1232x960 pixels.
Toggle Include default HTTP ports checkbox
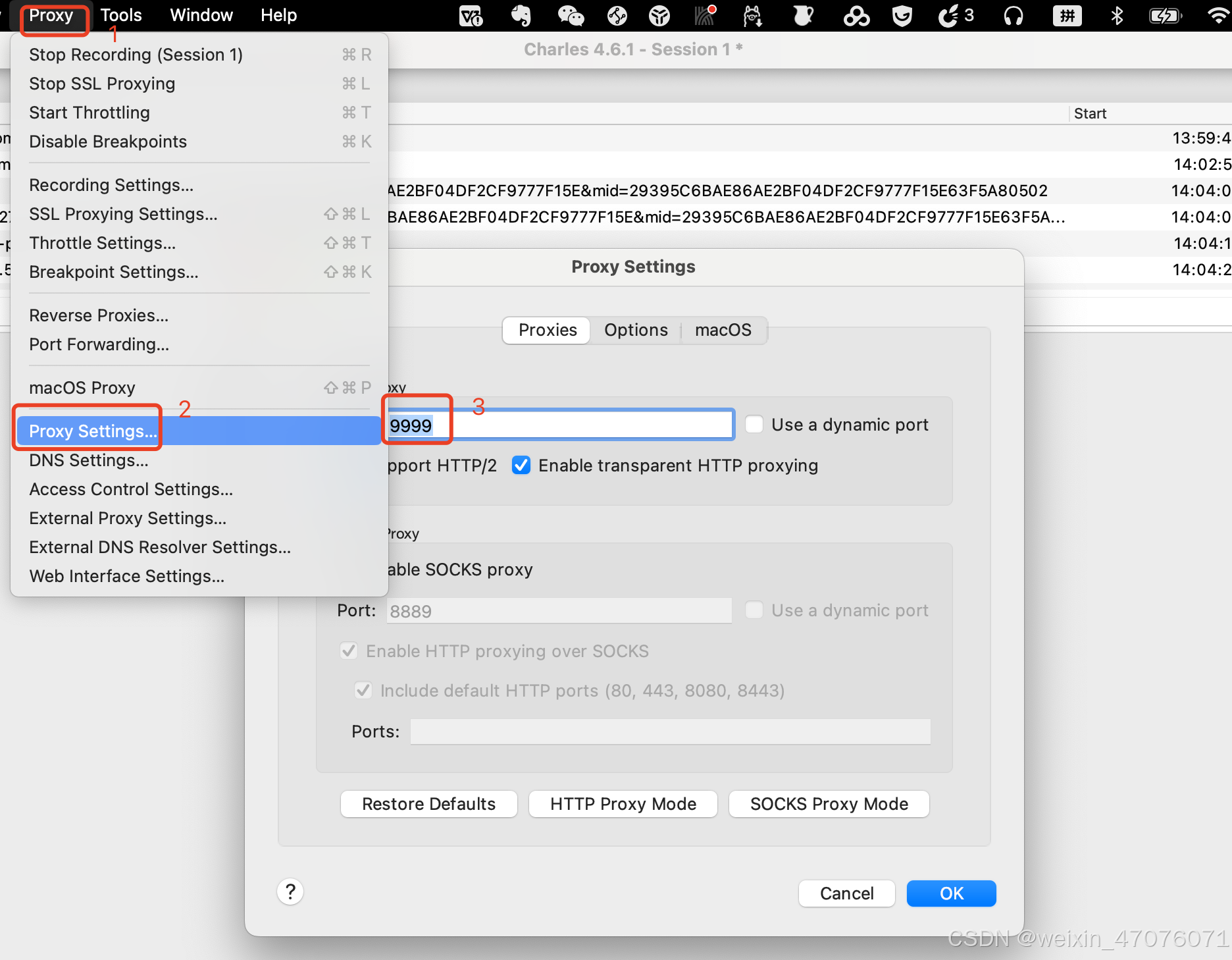click(363, 690)
